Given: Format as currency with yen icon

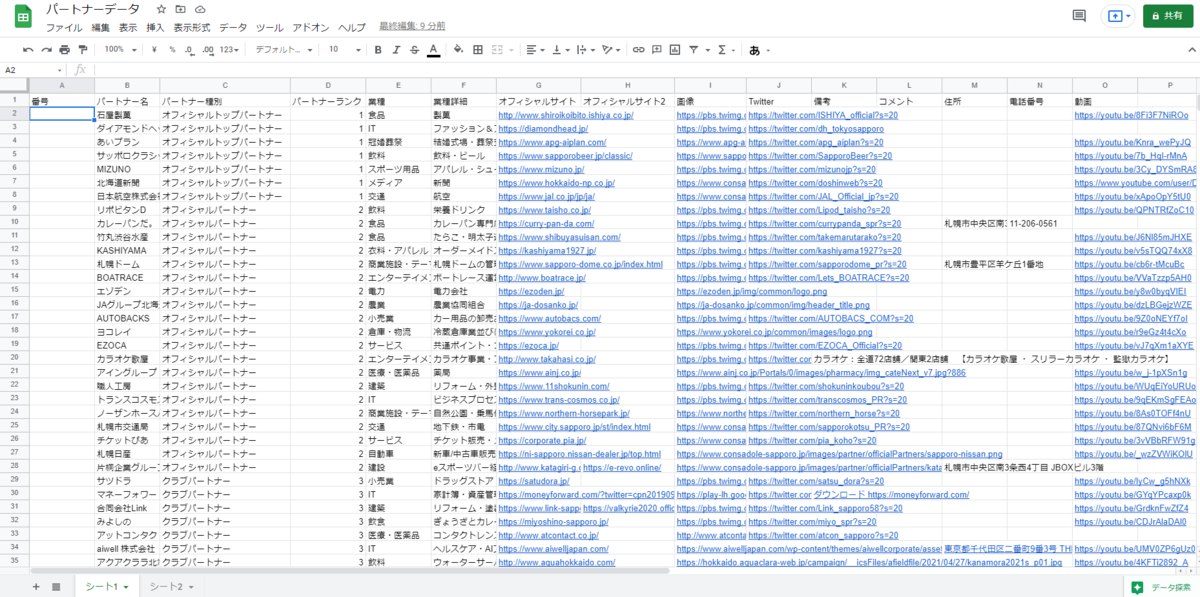Looking at the screenshot, I should coord(156,49).
